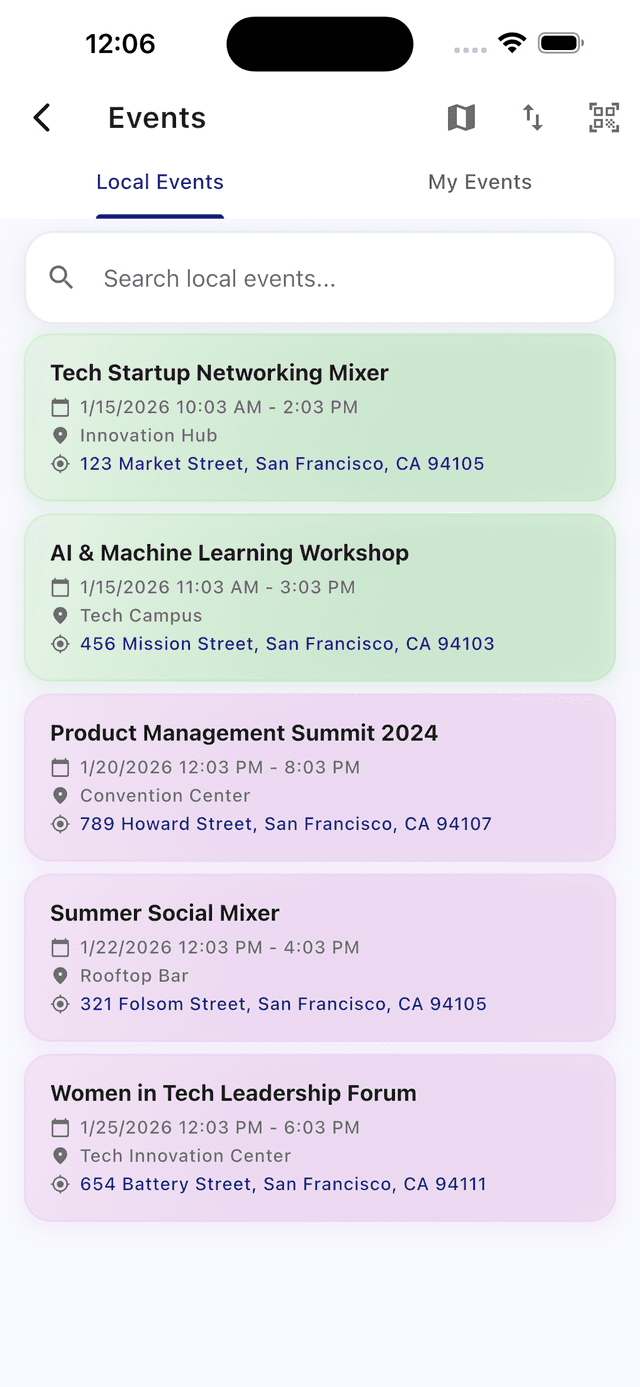Open 789 Howard Street address link
The width and height of the screenshot is (640, 1387).
click(286, 824)
